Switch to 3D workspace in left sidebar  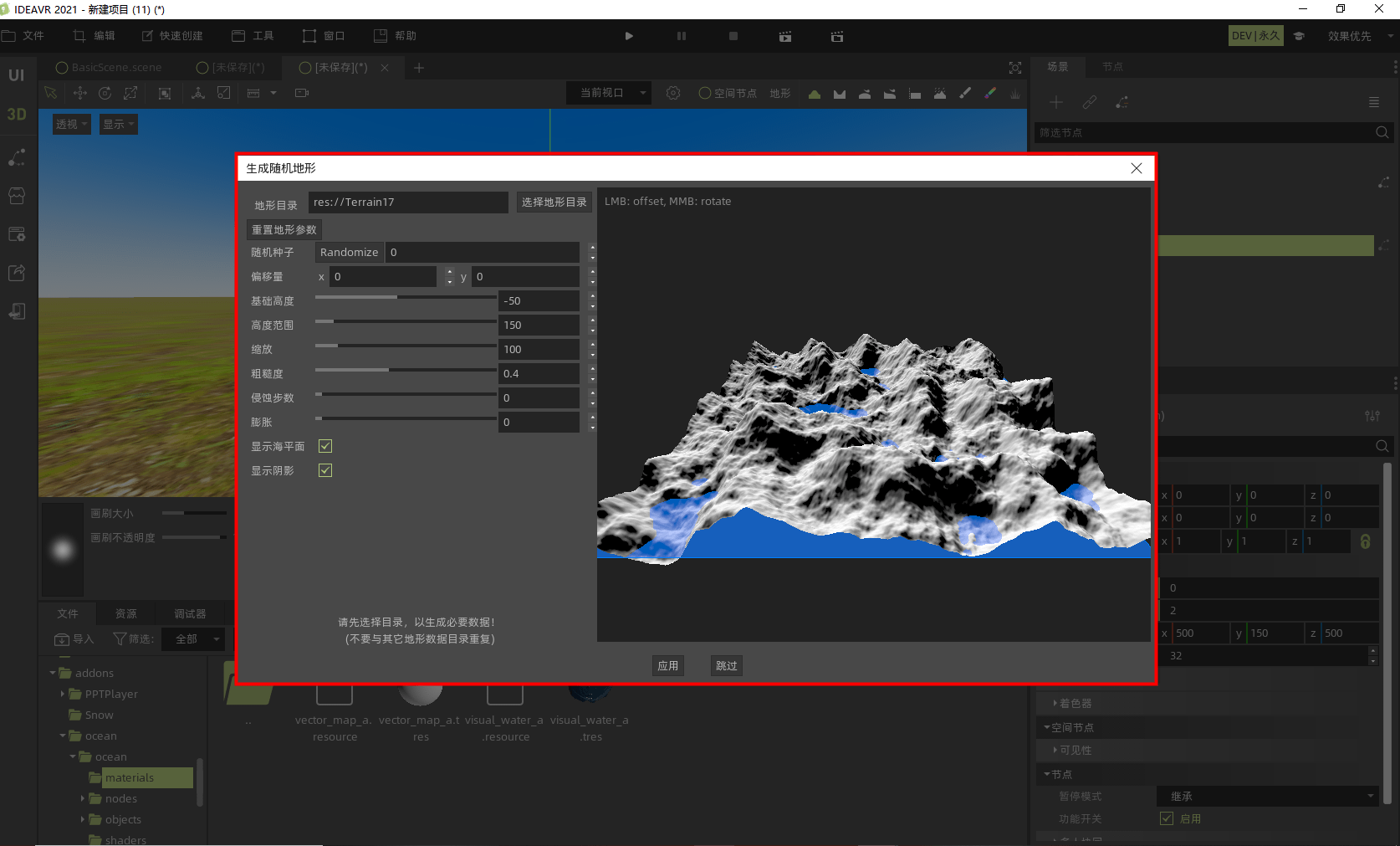pyautogui.click(x=17, y=114)
